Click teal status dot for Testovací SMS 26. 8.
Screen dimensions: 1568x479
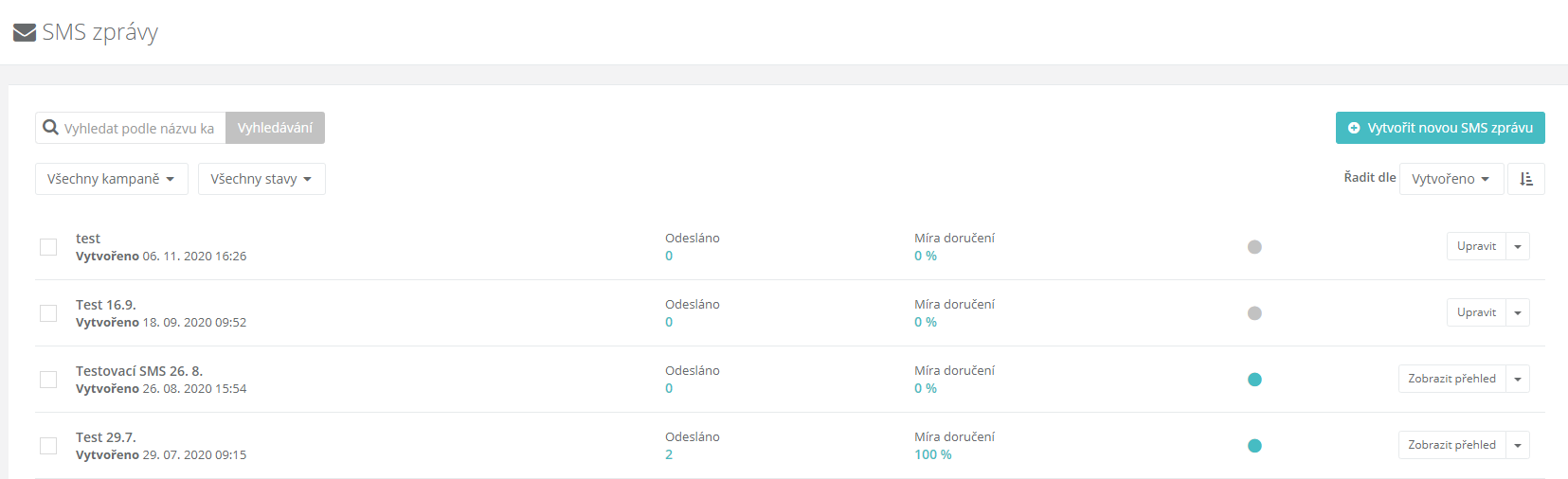(1254, 380)
